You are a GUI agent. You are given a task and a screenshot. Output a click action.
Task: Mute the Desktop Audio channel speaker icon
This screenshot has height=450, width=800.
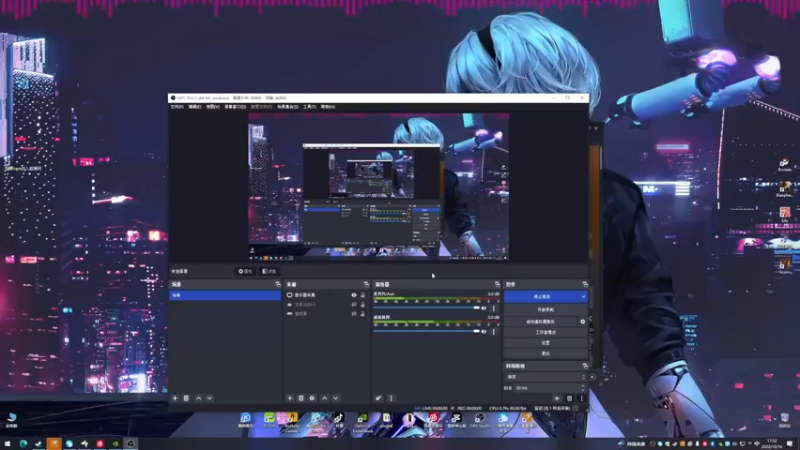(x=484, y=332)
